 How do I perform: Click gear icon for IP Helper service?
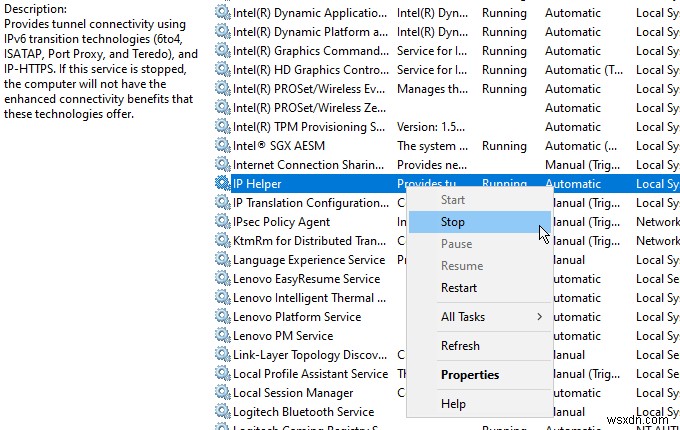tap(222, 184)
